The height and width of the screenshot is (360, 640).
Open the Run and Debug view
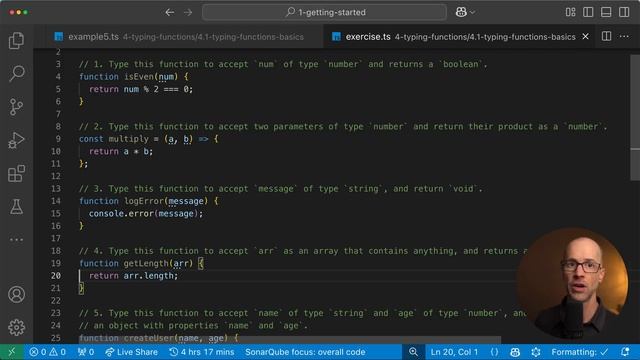click(16, 140)
